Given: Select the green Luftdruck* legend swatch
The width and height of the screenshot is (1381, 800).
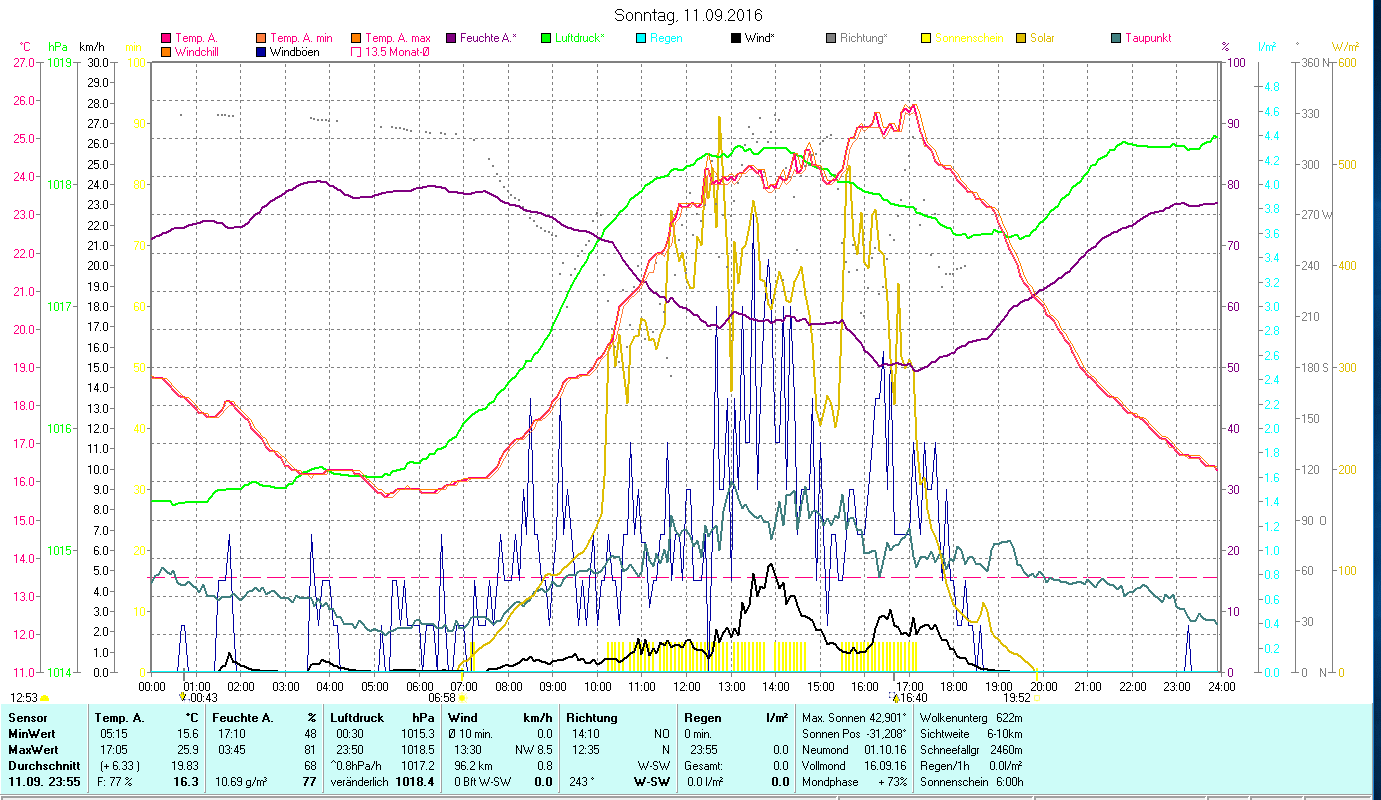Looking at the screenshot, I should point(545,38).
